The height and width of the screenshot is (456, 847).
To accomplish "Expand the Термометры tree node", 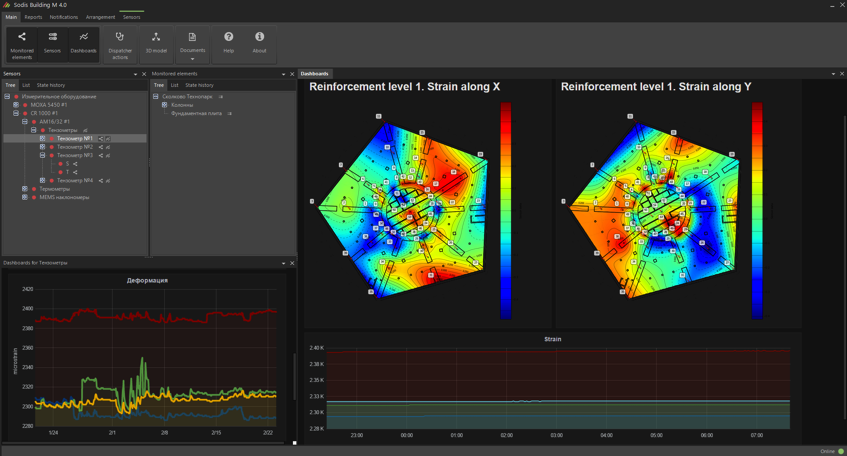I will (25, 189).
